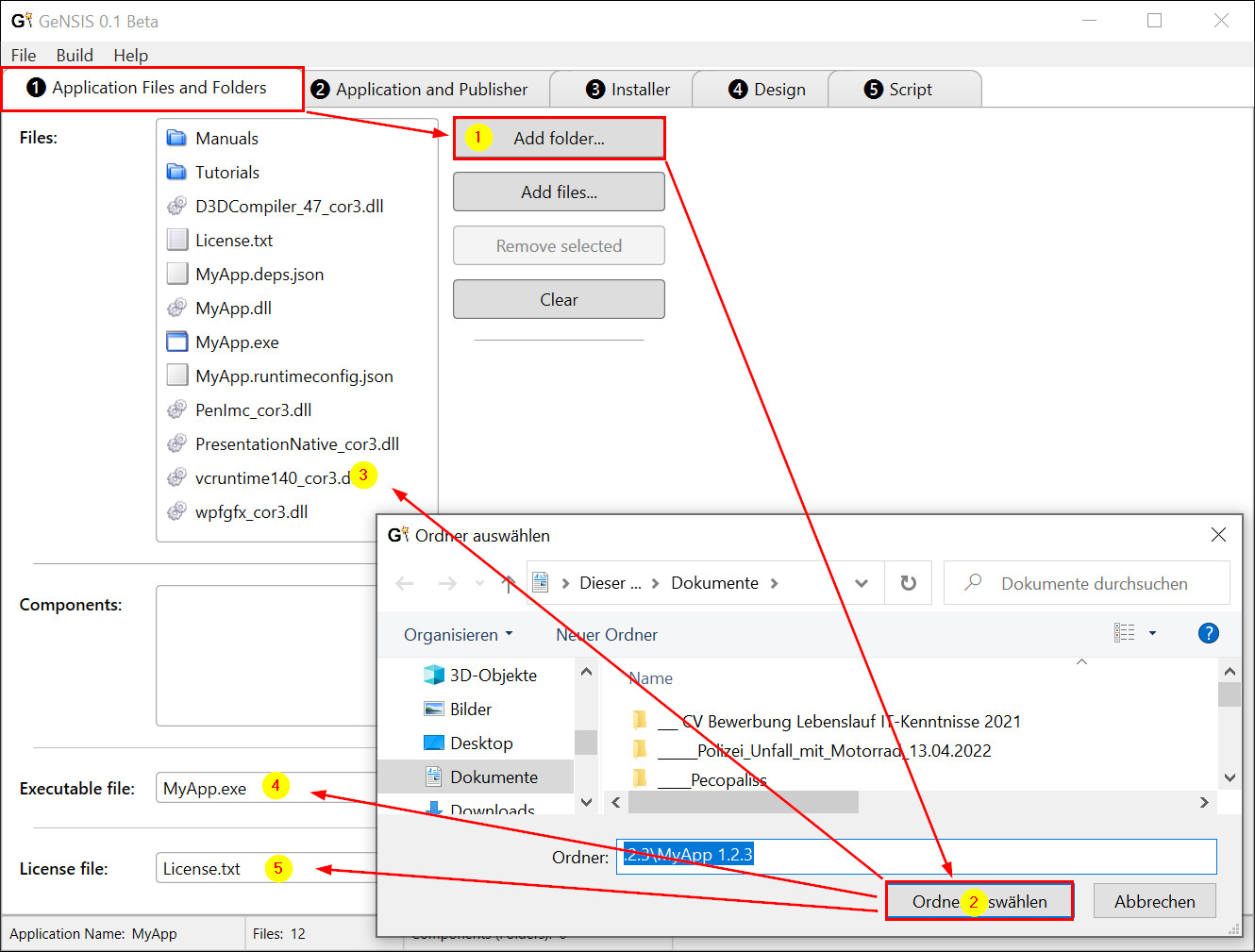Go back in the folder dialog
The image size is (1255, 952).
405,584
